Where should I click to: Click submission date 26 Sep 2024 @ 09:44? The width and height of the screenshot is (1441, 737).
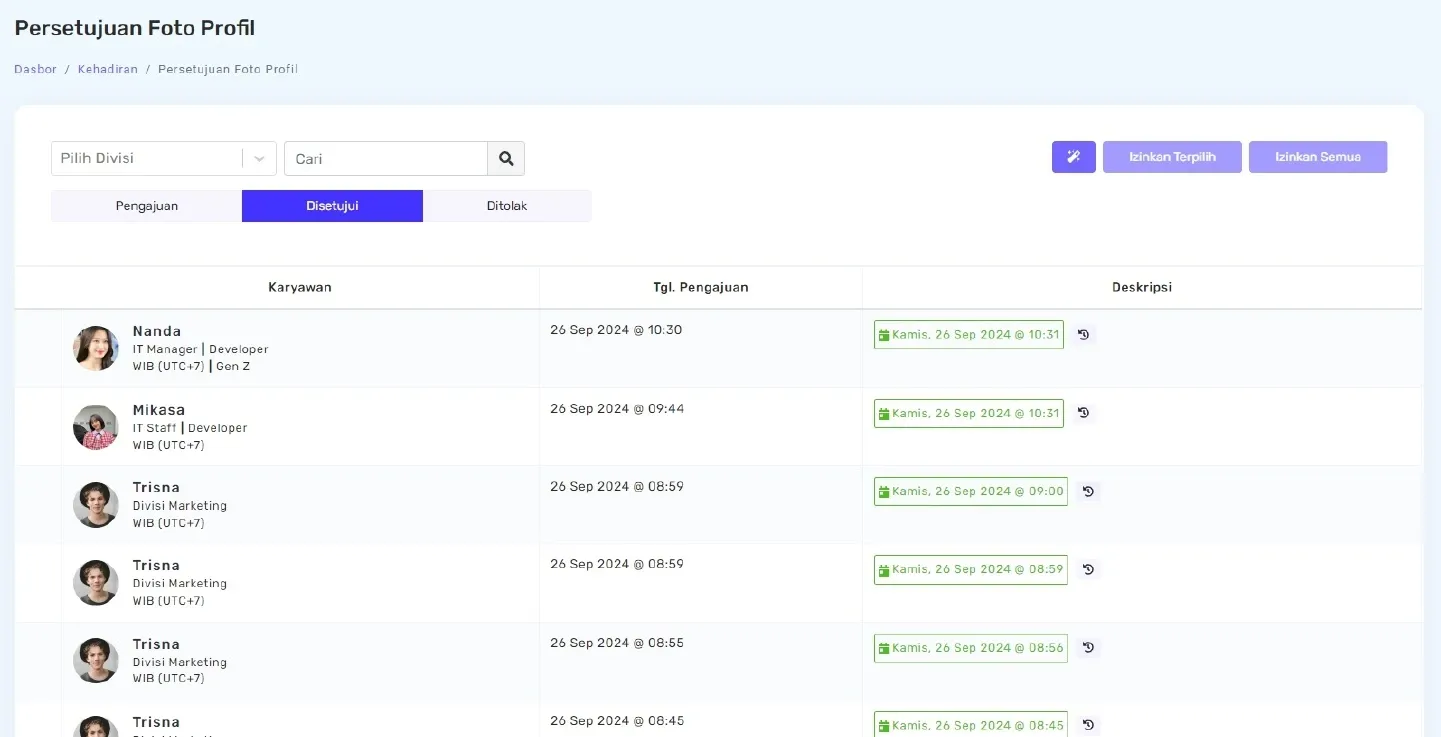coord(617,408)
